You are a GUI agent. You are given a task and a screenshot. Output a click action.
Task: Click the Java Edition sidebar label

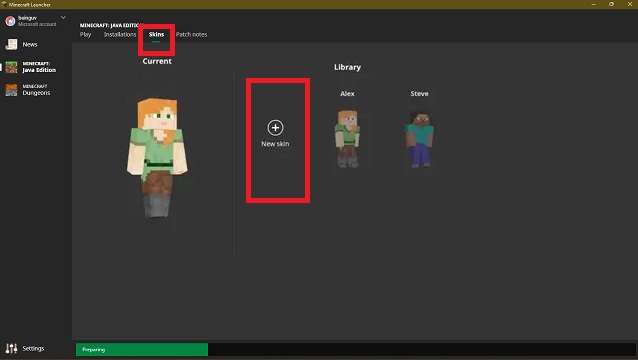[39, 70]
